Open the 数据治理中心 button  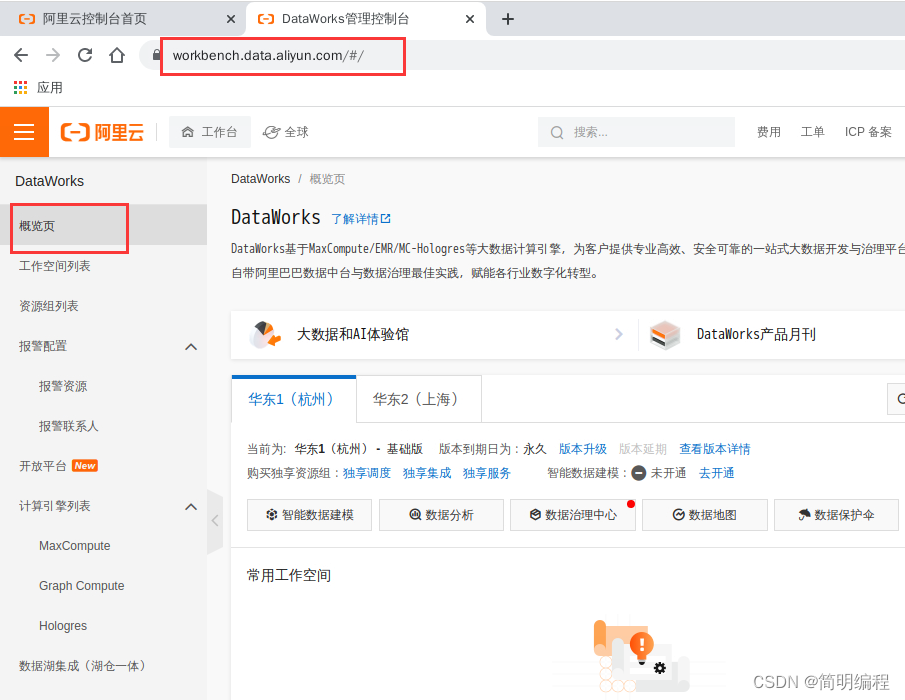pyautogui.click(x=573, y=515)
